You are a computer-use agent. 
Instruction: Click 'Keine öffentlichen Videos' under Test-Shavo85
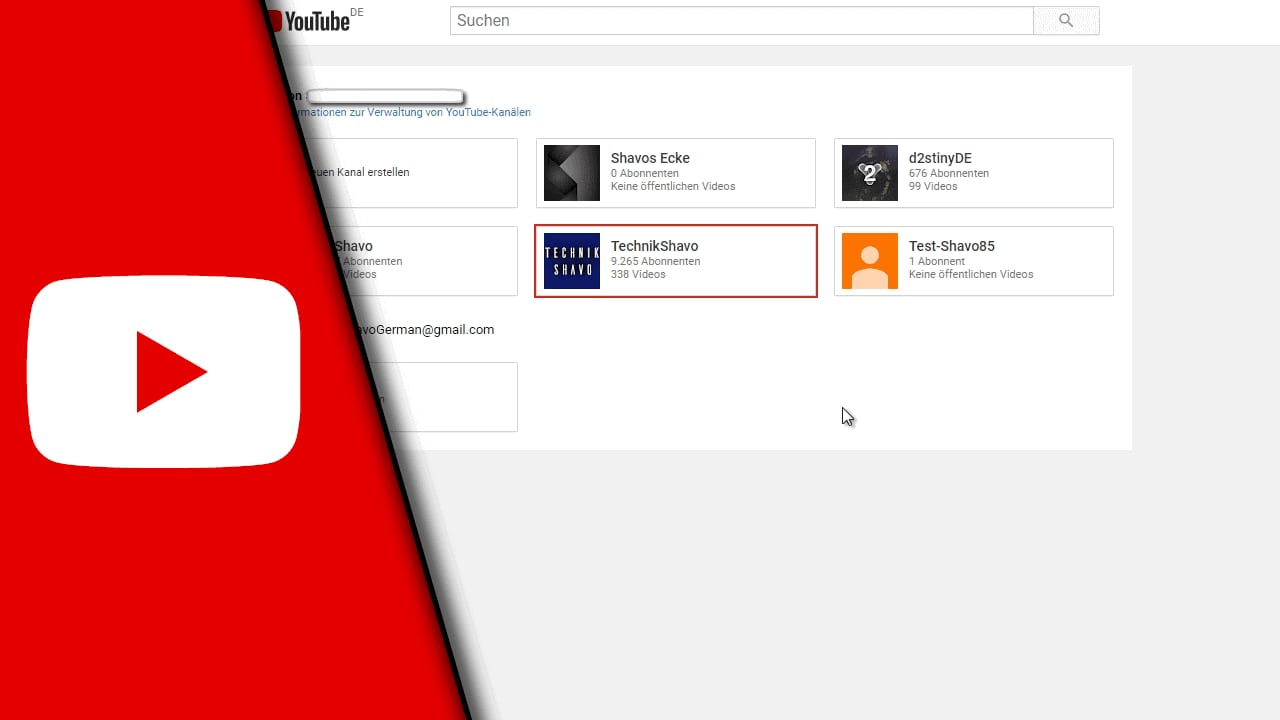click(x=971, y=275)
